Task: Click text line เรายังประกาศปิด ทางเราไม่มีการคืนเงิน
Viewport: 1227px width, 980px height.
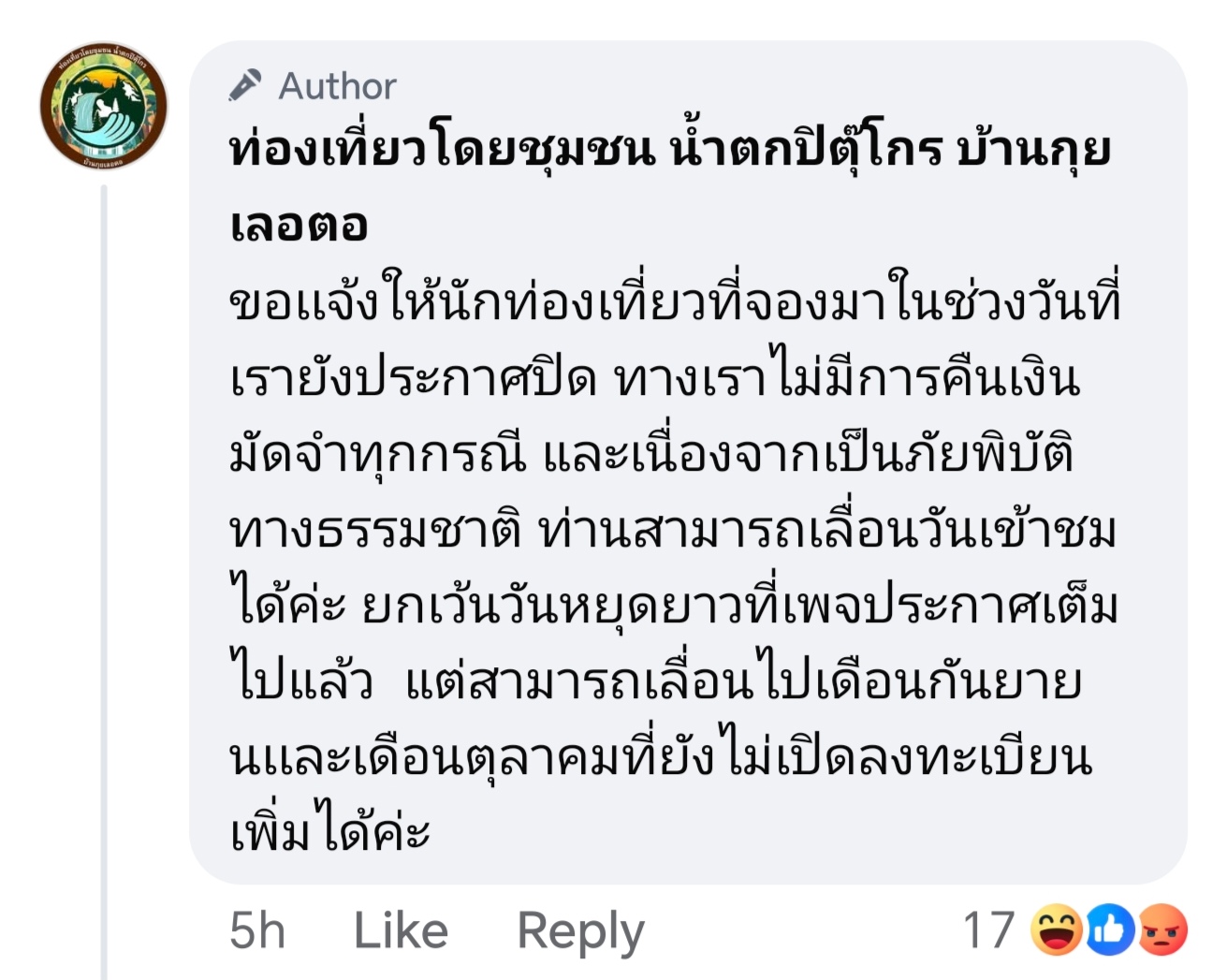Action: pyautogui.click(x=654, y=379)
